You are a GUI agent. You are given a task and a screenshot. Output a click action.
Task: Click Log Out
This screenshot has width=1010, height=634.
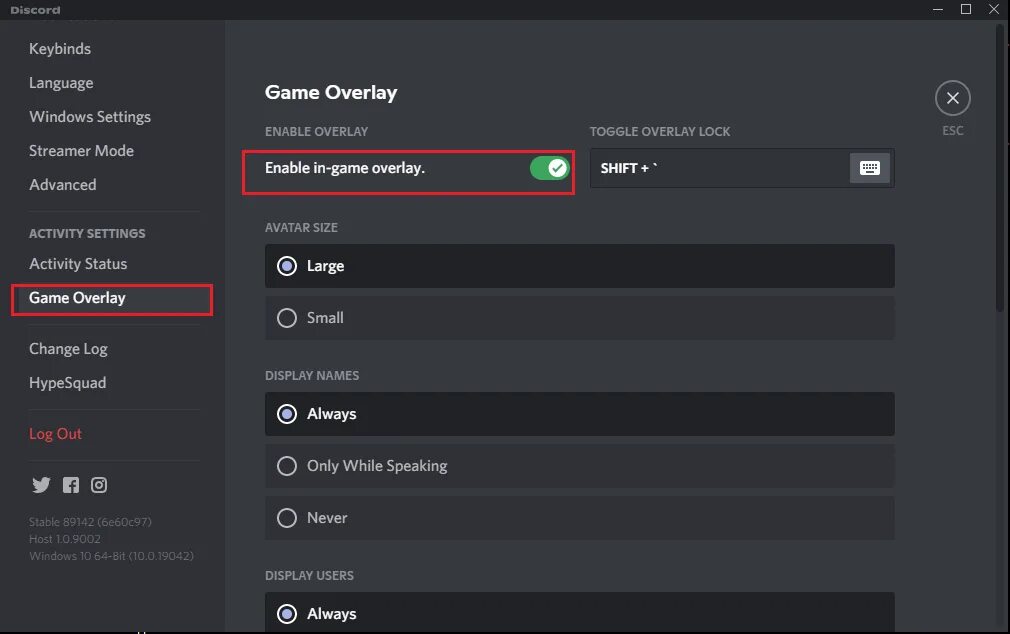55,434
